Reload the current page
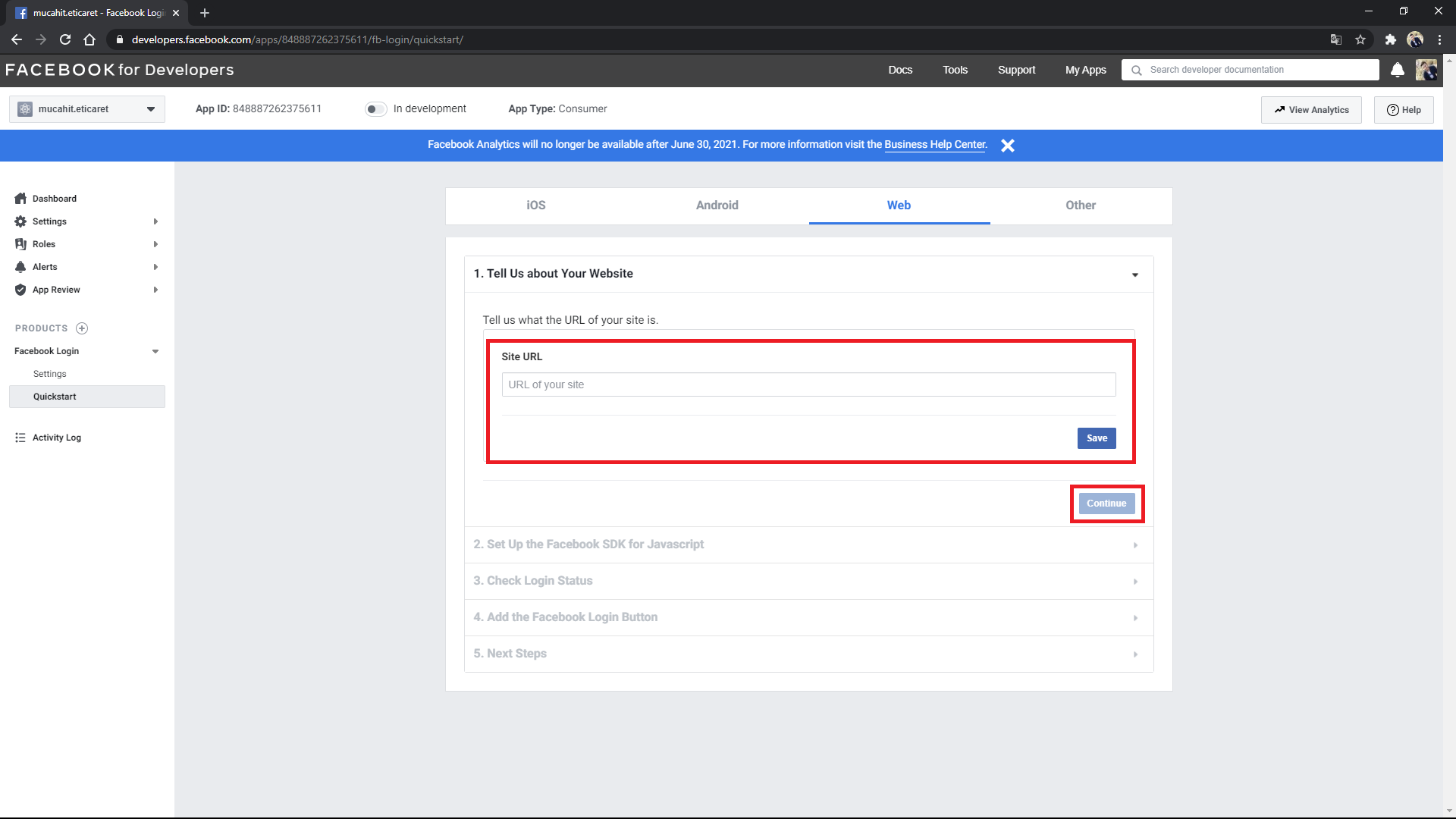The image size is (1456, 819). tap(65, 39)
